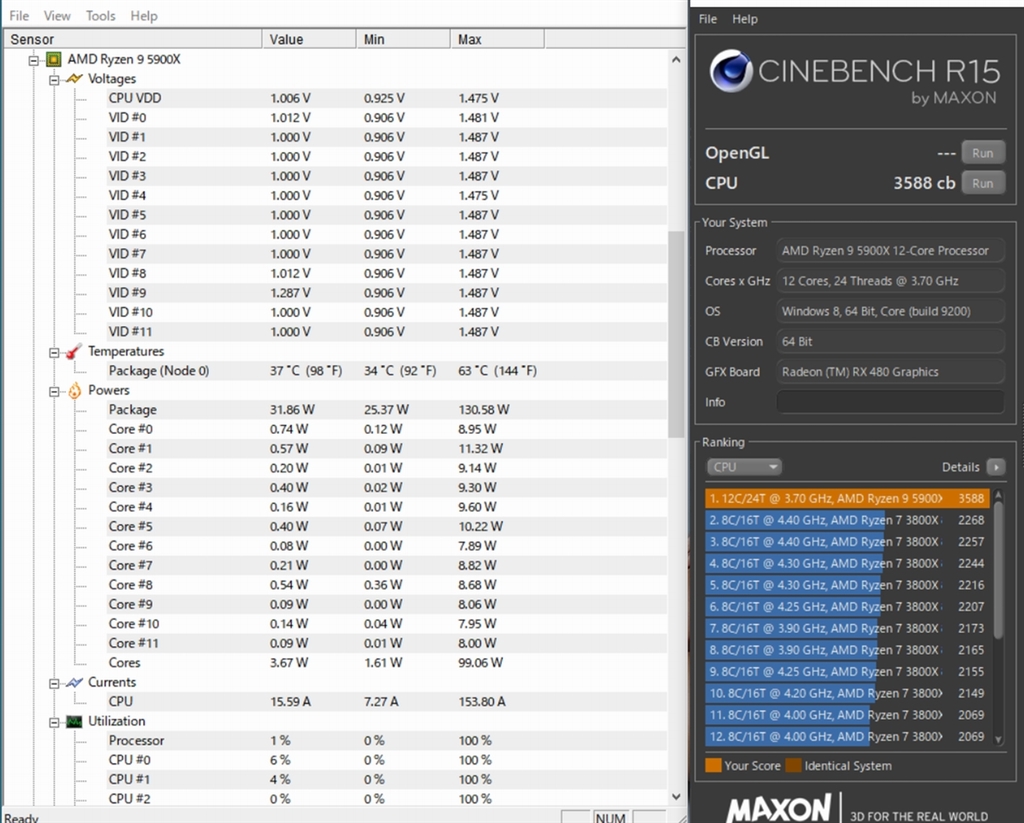This screenshot has width=1024, height=823.
Task: Click the Details arrow button in Ranking
Action: pyautogui.click(x=995, y=467)
